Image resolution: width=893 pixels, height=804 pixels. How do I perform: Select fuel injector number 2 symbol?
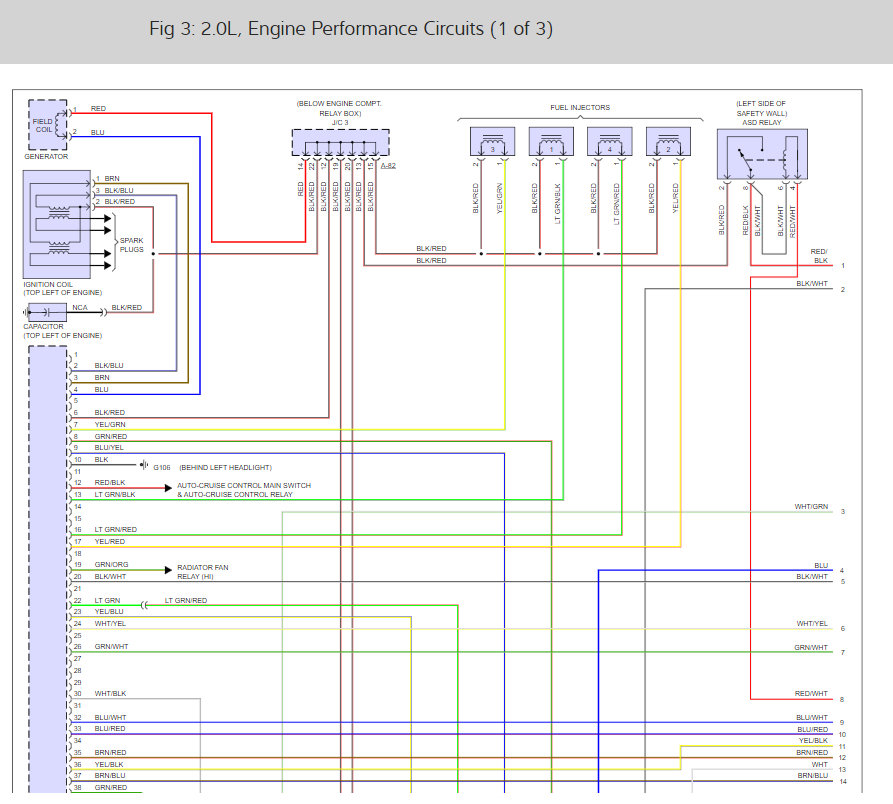click(669, 142)
